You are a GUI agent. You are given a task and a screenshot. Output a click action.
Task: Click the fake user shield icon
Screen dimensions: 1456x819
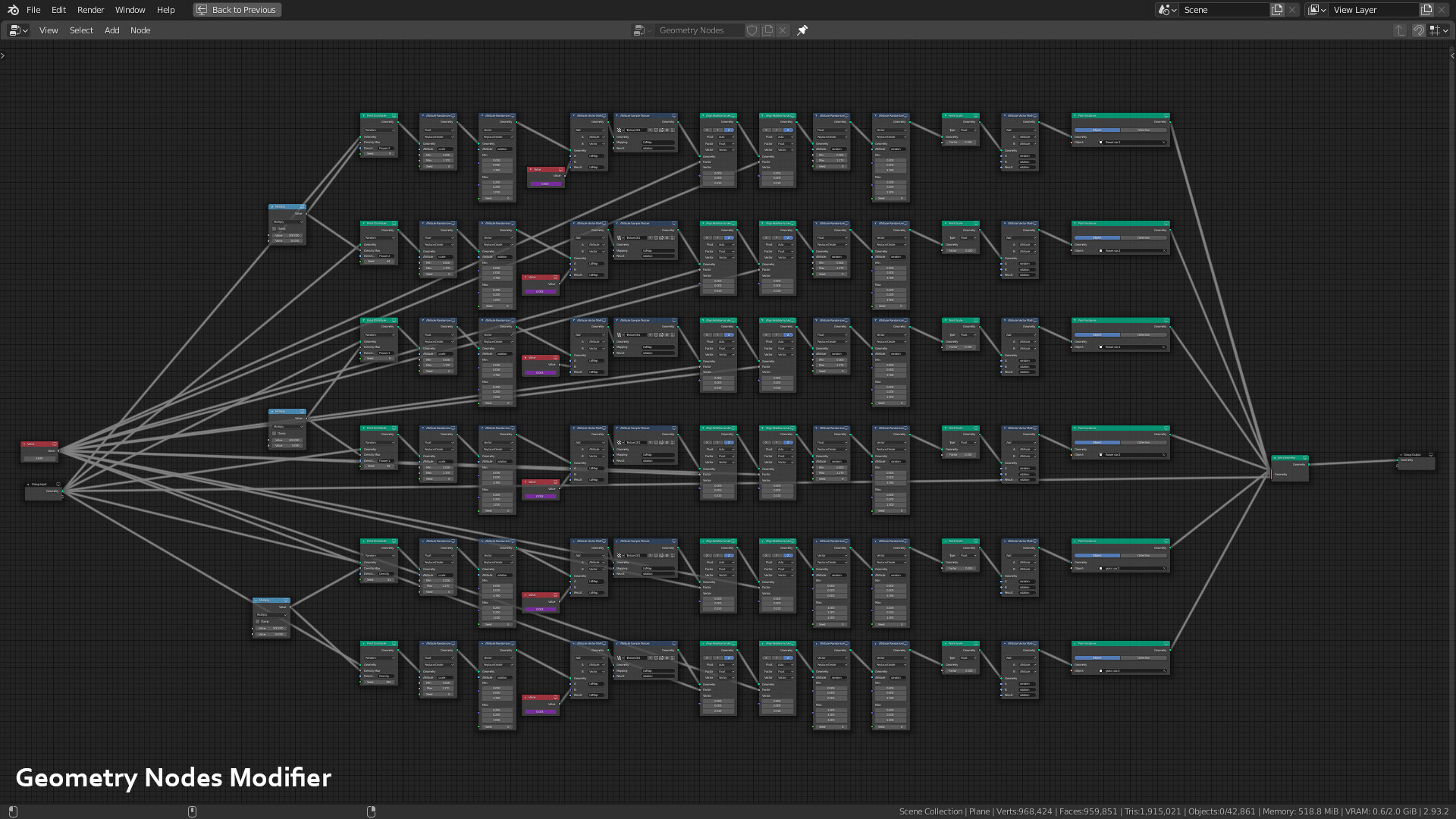[x=752, y=30]
